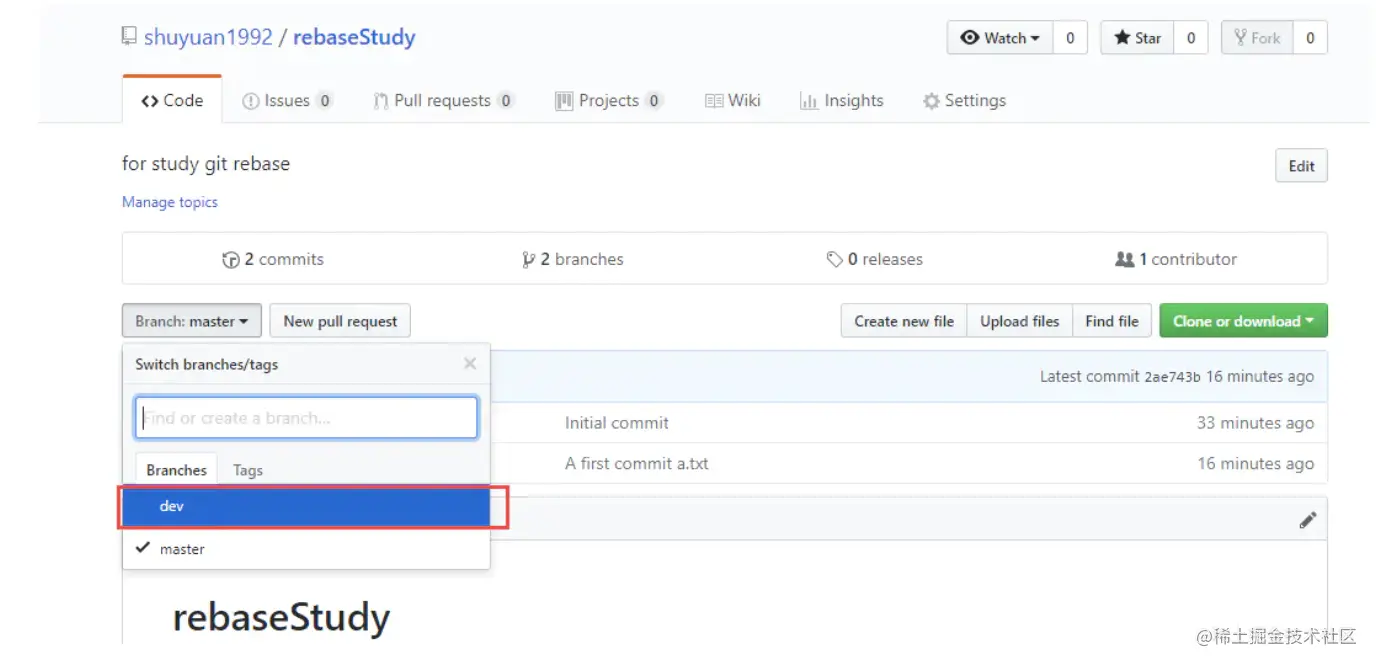Switch to the Issues tab

coord(287,100)
